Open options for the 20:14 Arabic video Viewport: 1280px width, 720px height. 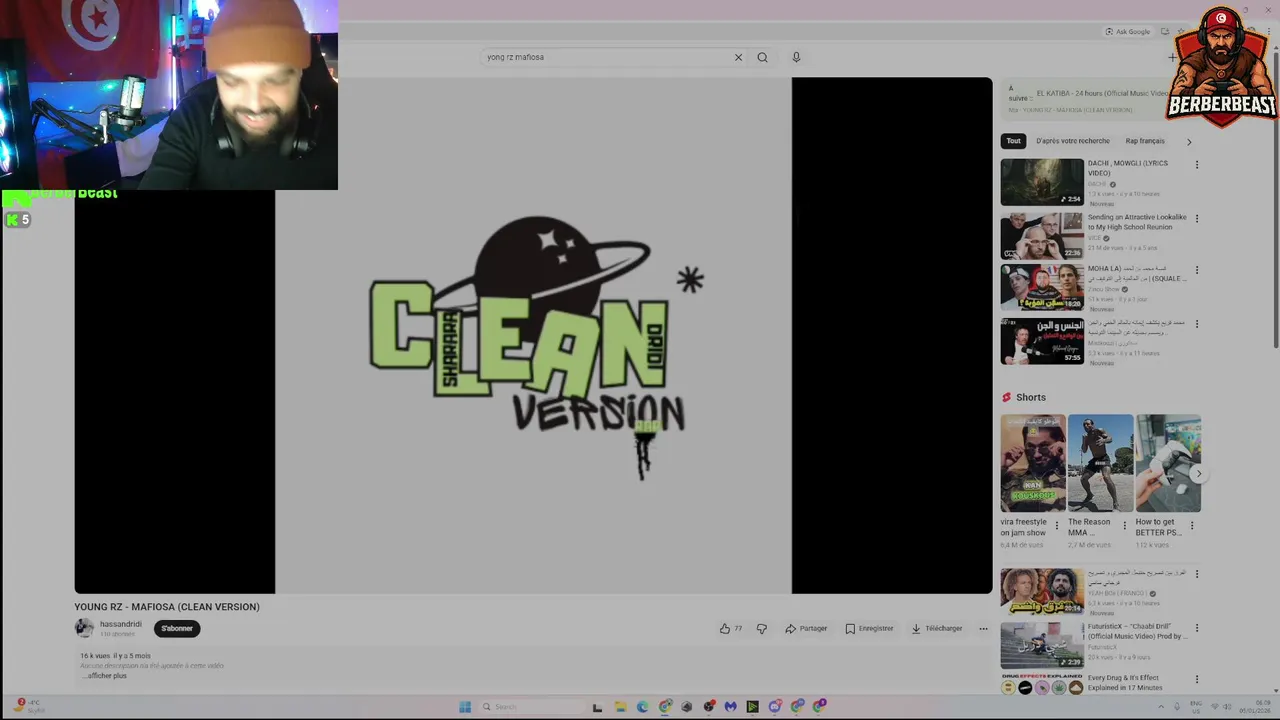click(x=1196, y=574)
